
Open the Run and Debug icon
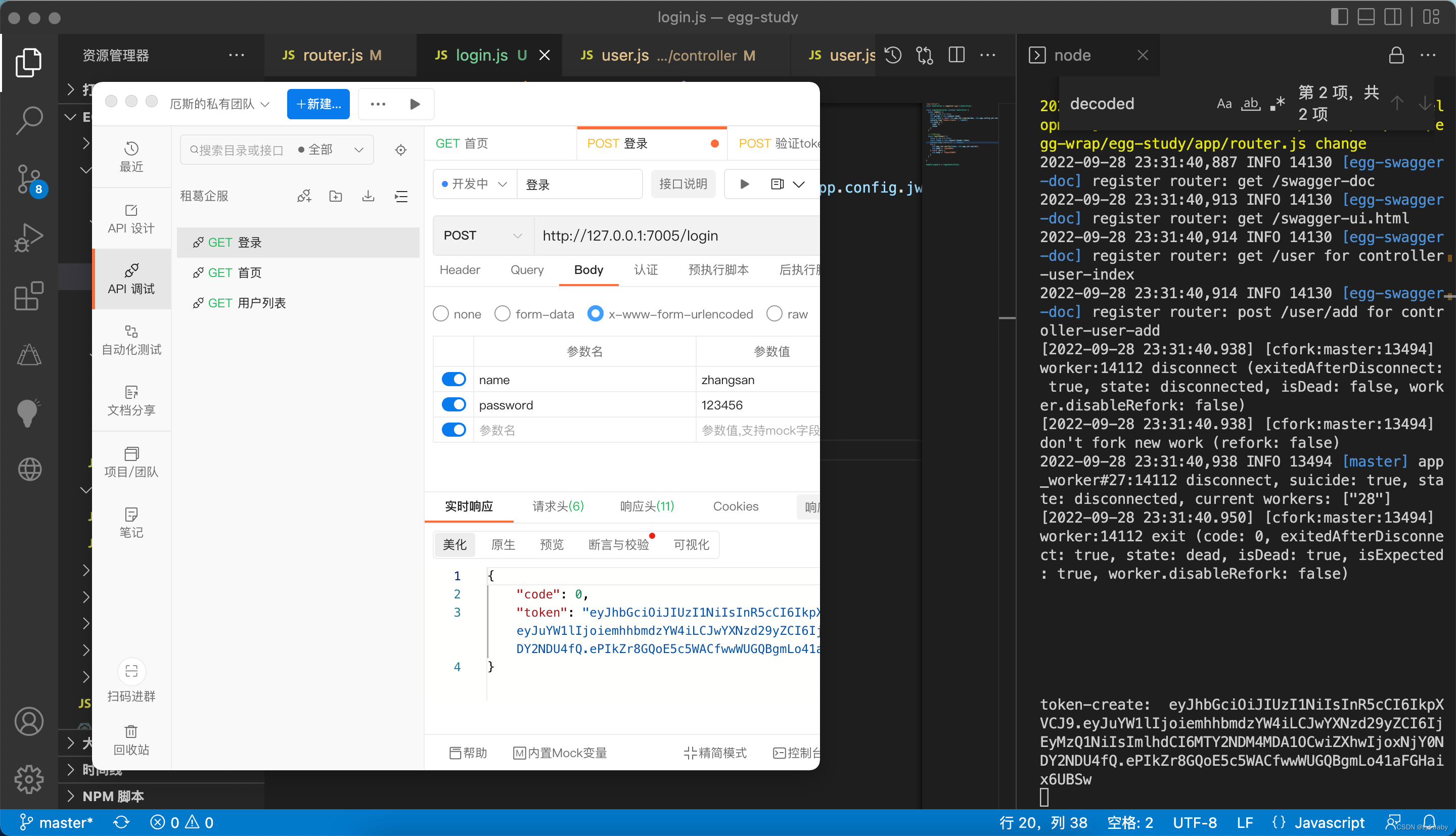29,237
